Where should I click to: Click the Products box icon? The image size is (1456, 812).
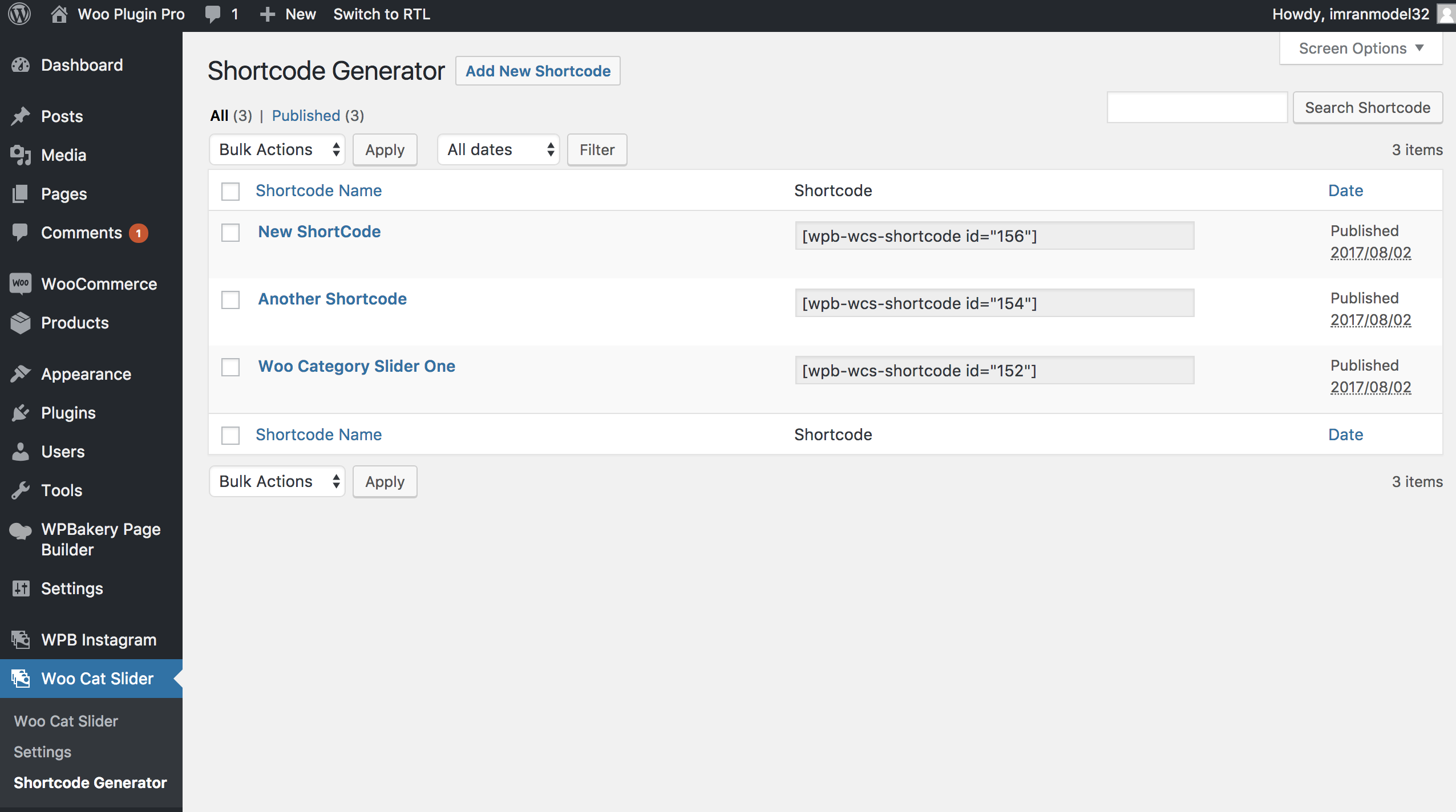[x=21, y=323]
